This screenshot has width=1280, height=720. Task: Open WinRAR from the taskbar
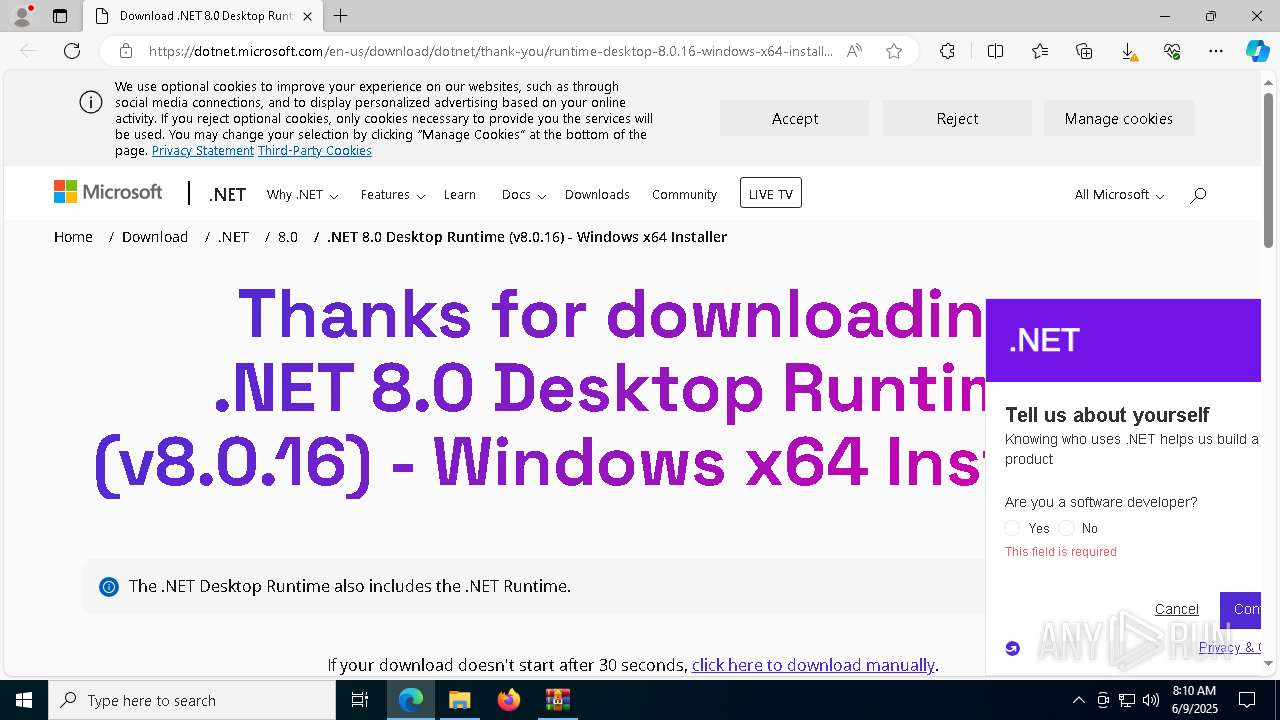[557, 700]
